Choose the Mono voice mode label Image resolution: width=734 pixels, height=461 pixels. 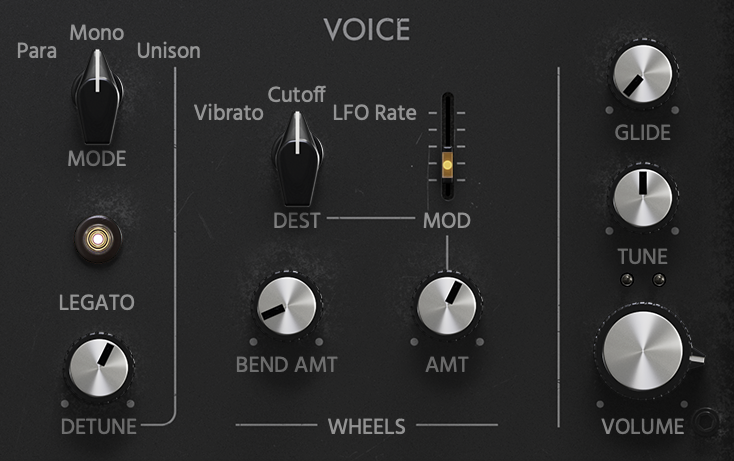tap(97, 33)
